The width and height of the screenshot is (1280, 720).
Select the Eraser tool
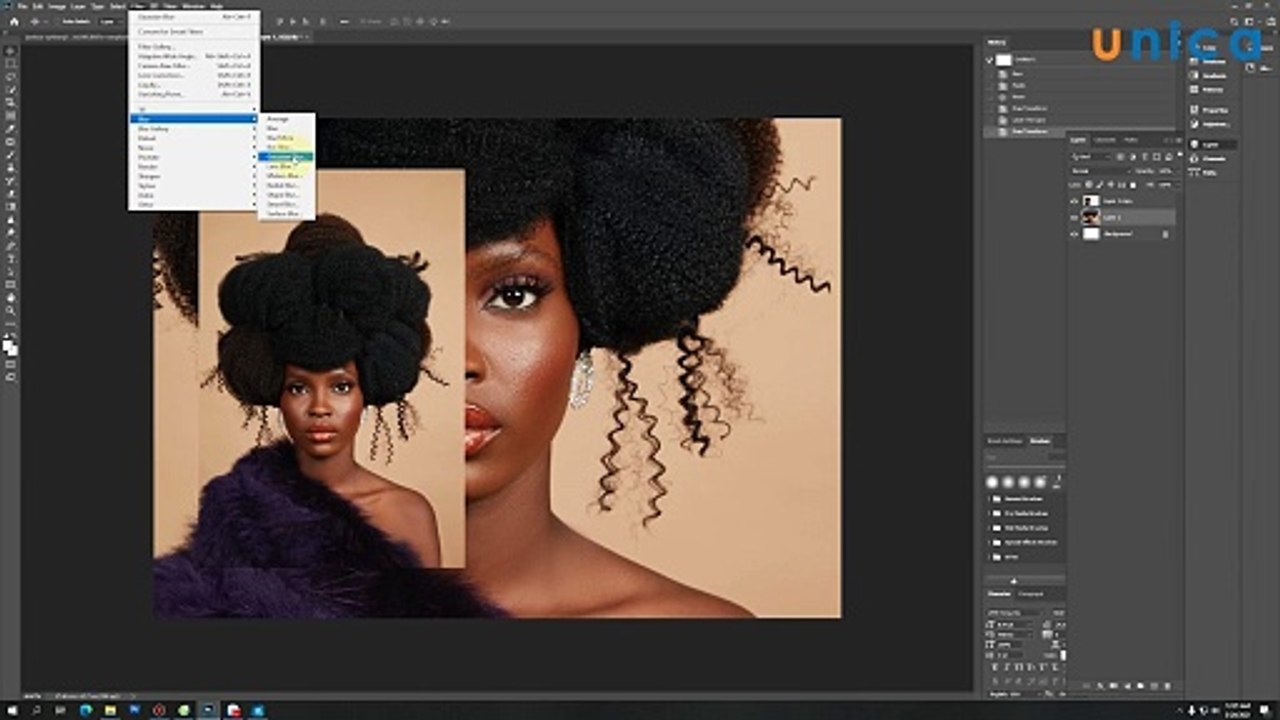click(x=11, y=193)
